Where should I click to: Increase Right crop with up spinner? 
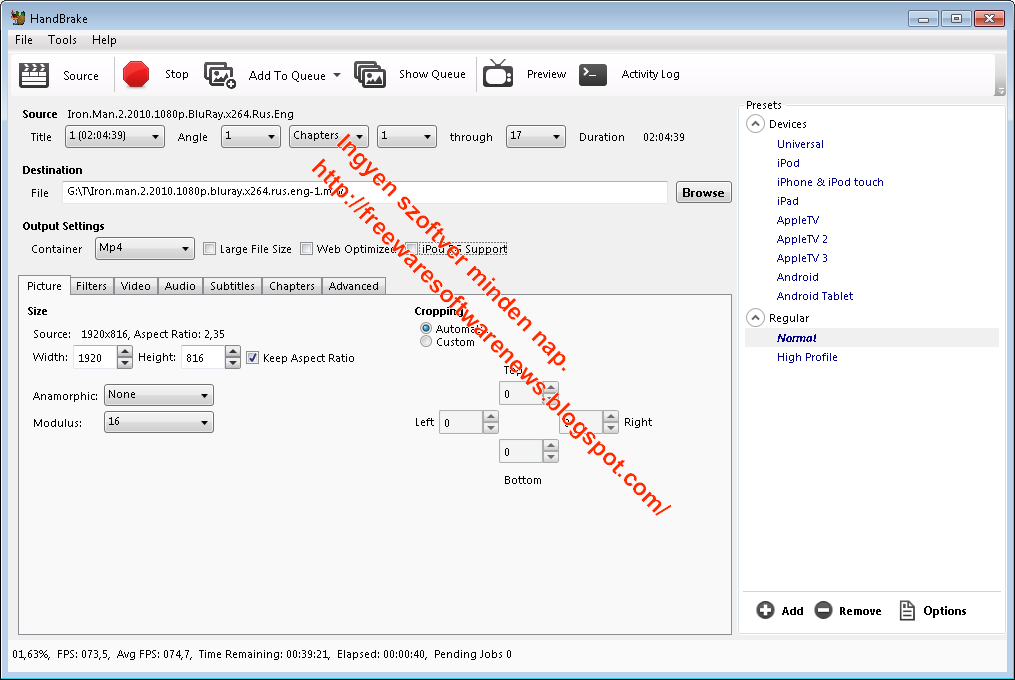(x=611, y=416)
